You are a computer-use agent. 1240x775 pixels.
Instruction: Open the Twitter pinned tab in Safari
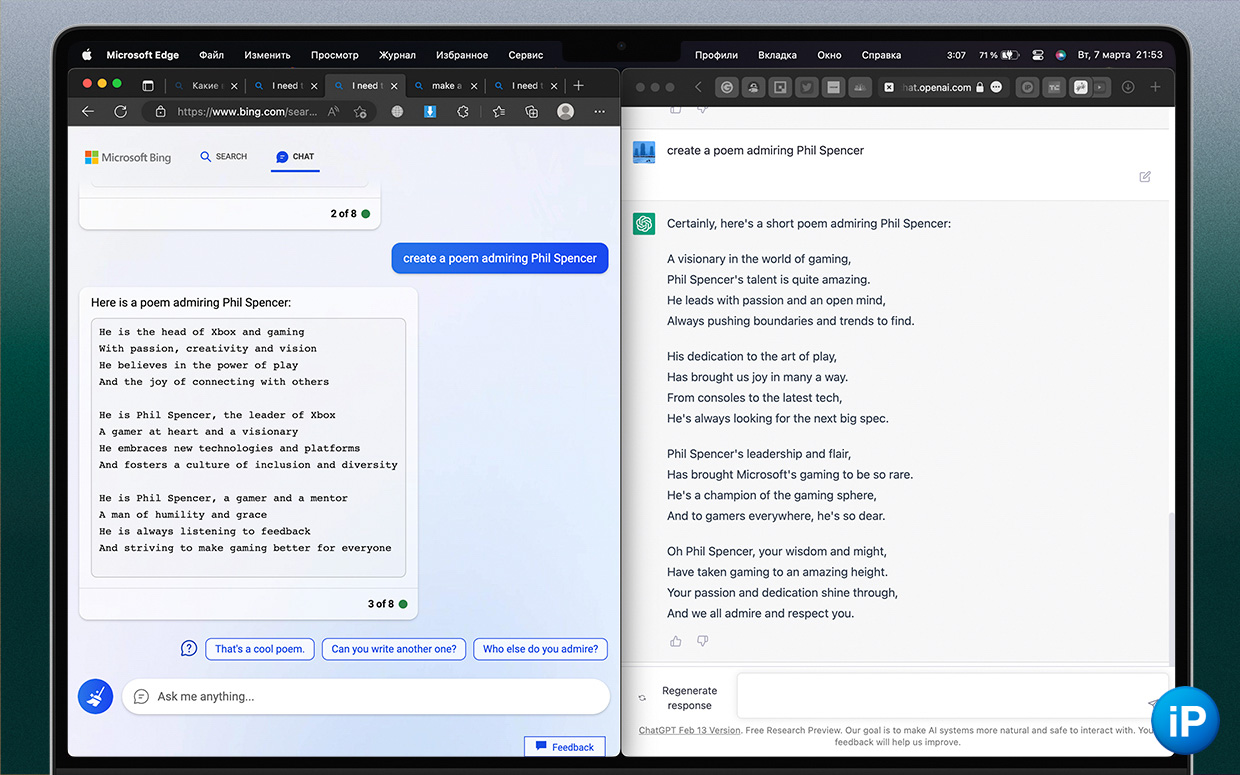[806, 87]
